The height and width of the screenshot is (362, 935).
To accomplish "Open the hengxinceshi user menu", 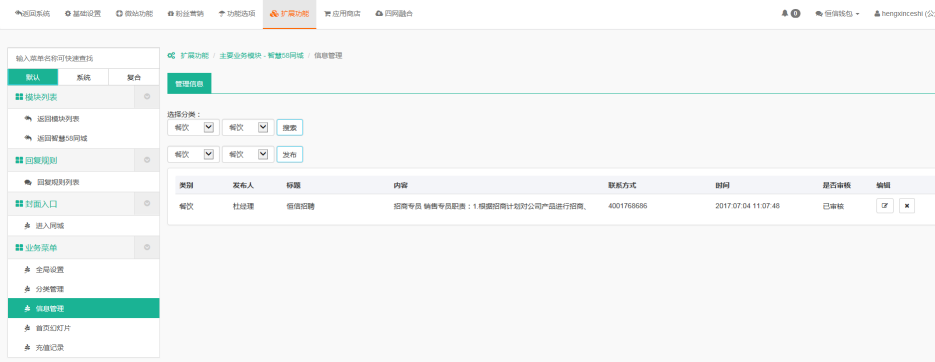I will [x=904, y=13].
